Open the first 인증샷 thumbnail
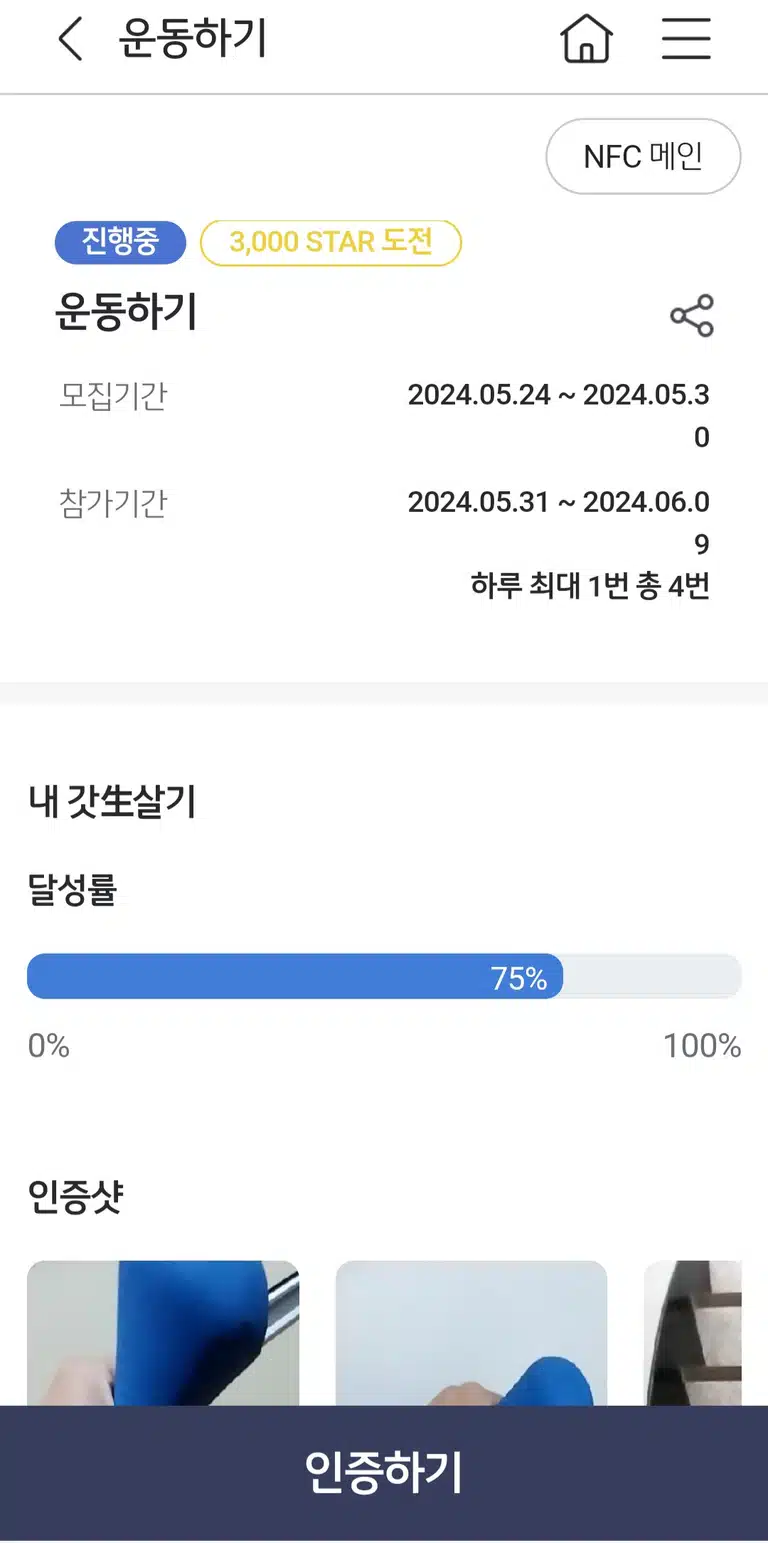768x1543 pixels. (x=163, y=1333)
